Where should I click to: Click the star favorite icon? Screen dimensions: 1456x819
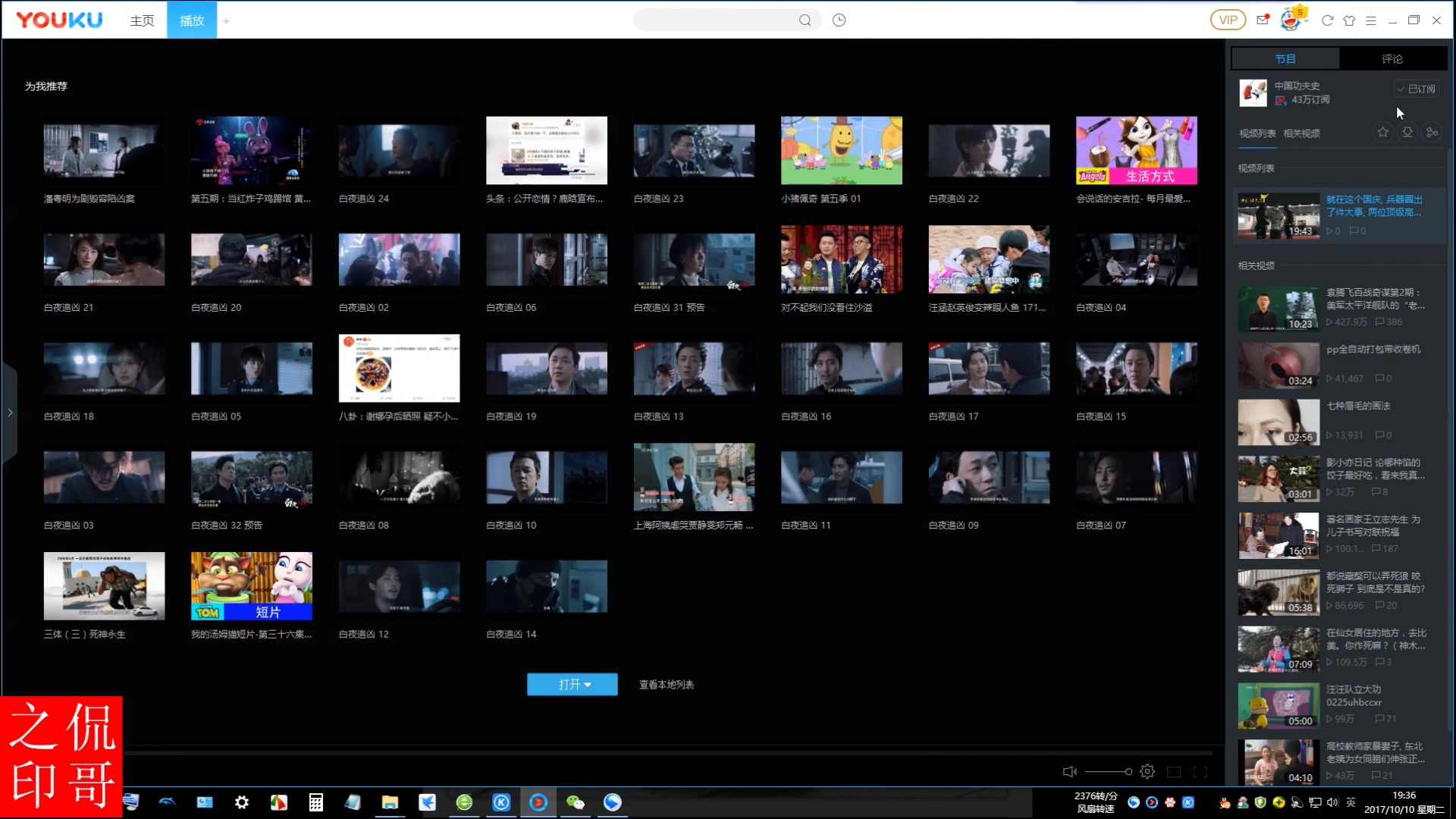point(1383,133)
